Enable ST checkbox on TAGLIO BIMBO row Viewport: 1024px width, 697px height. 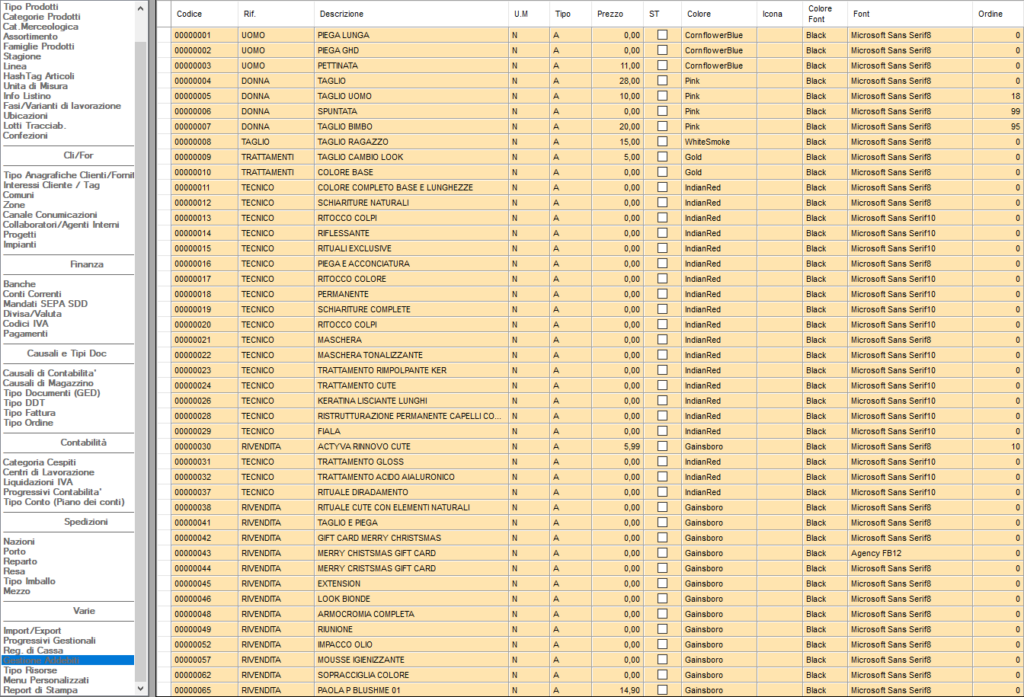[662, 127]
